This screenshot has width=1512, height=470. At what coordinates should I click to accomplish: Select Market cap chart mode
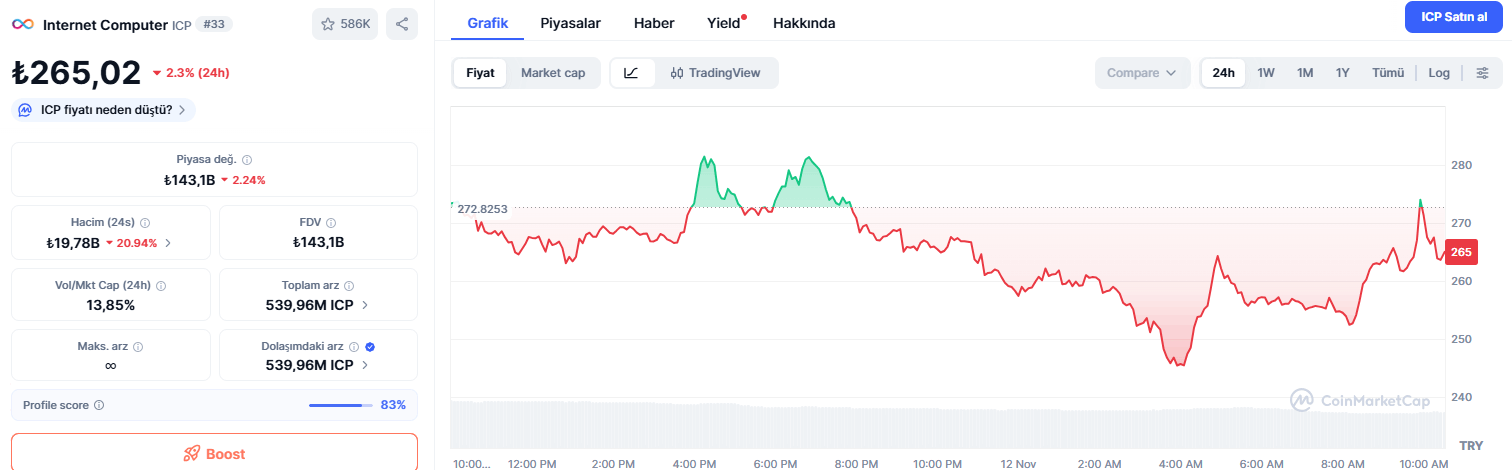(x=553, y=73)
